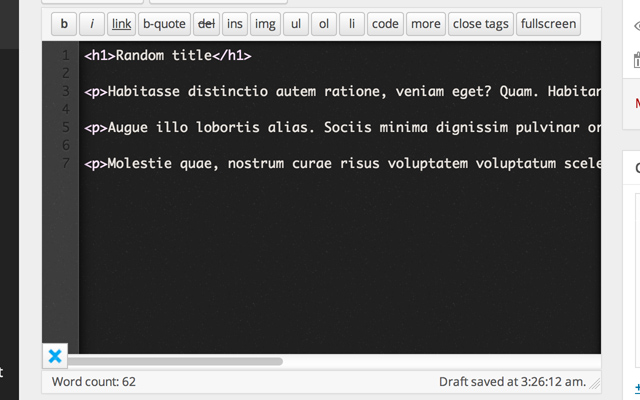Insert a link via the link button

point(122,24)
